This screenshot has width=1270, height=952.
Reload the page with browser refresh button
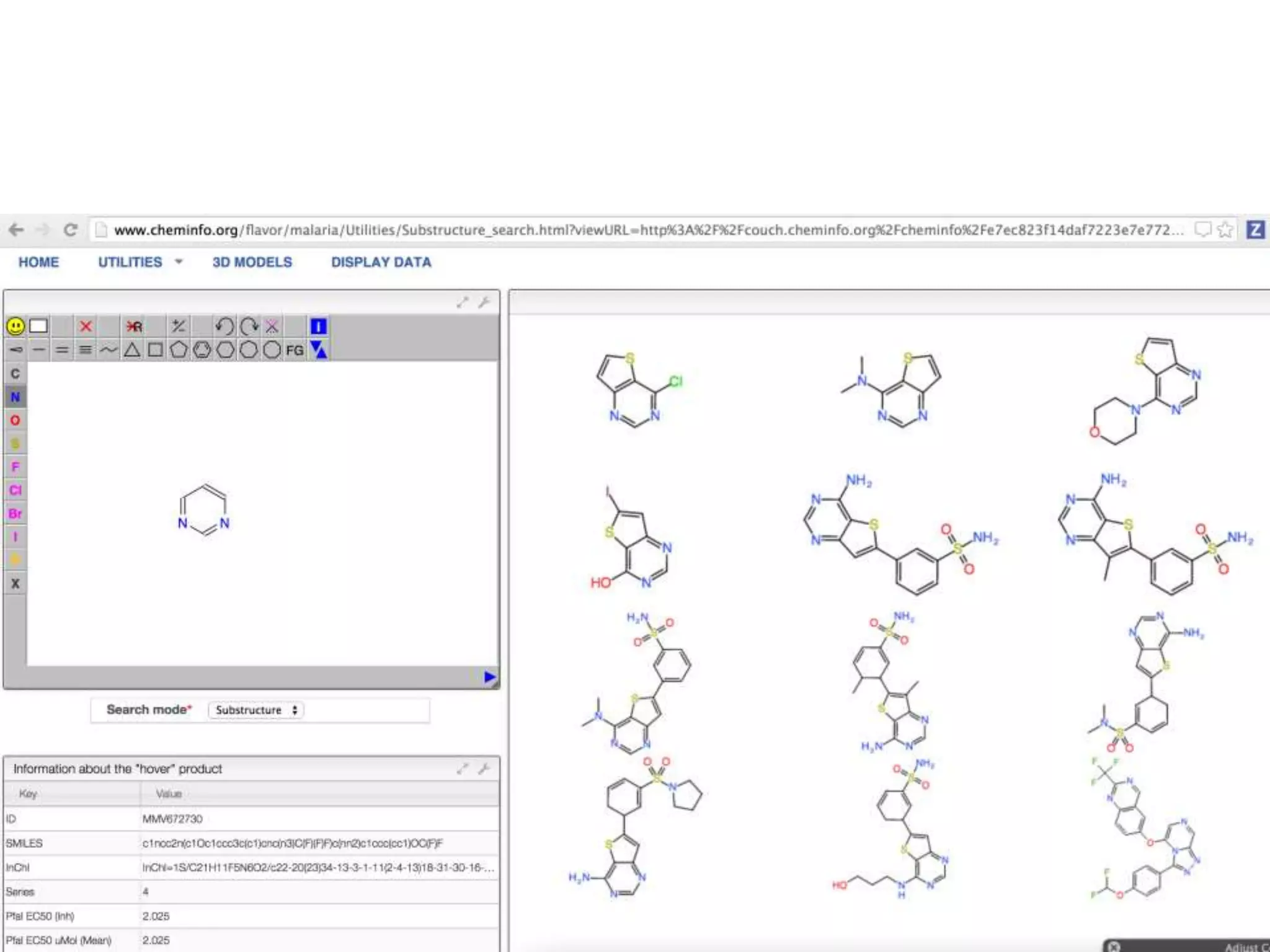tap(71, 230)
